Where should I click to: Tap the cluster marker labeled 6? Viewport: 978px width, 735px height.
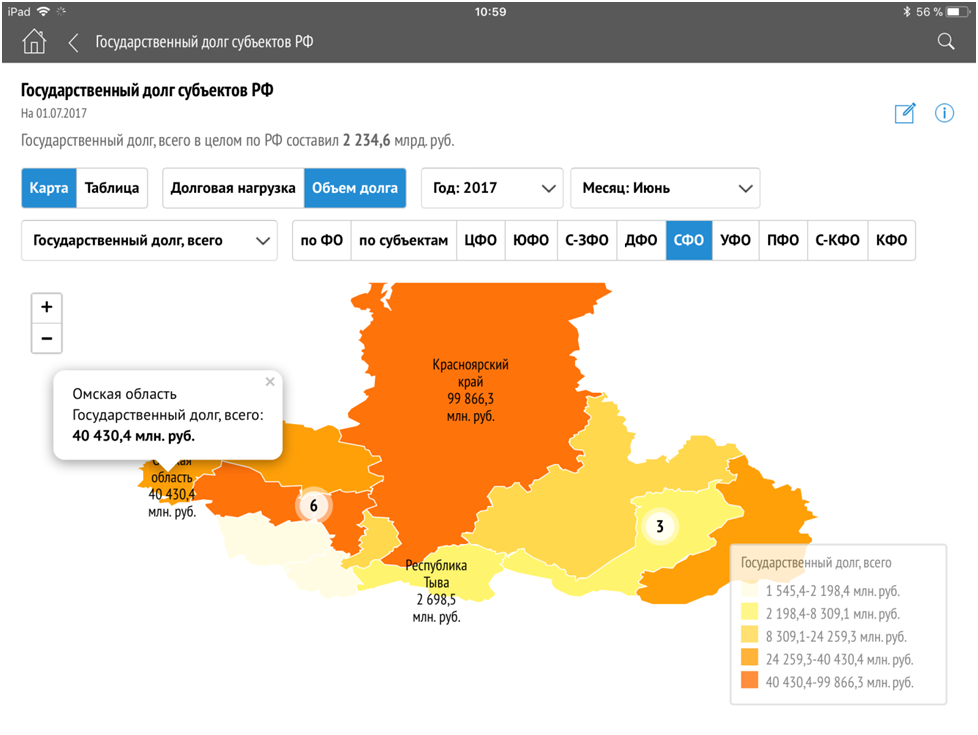313,507
